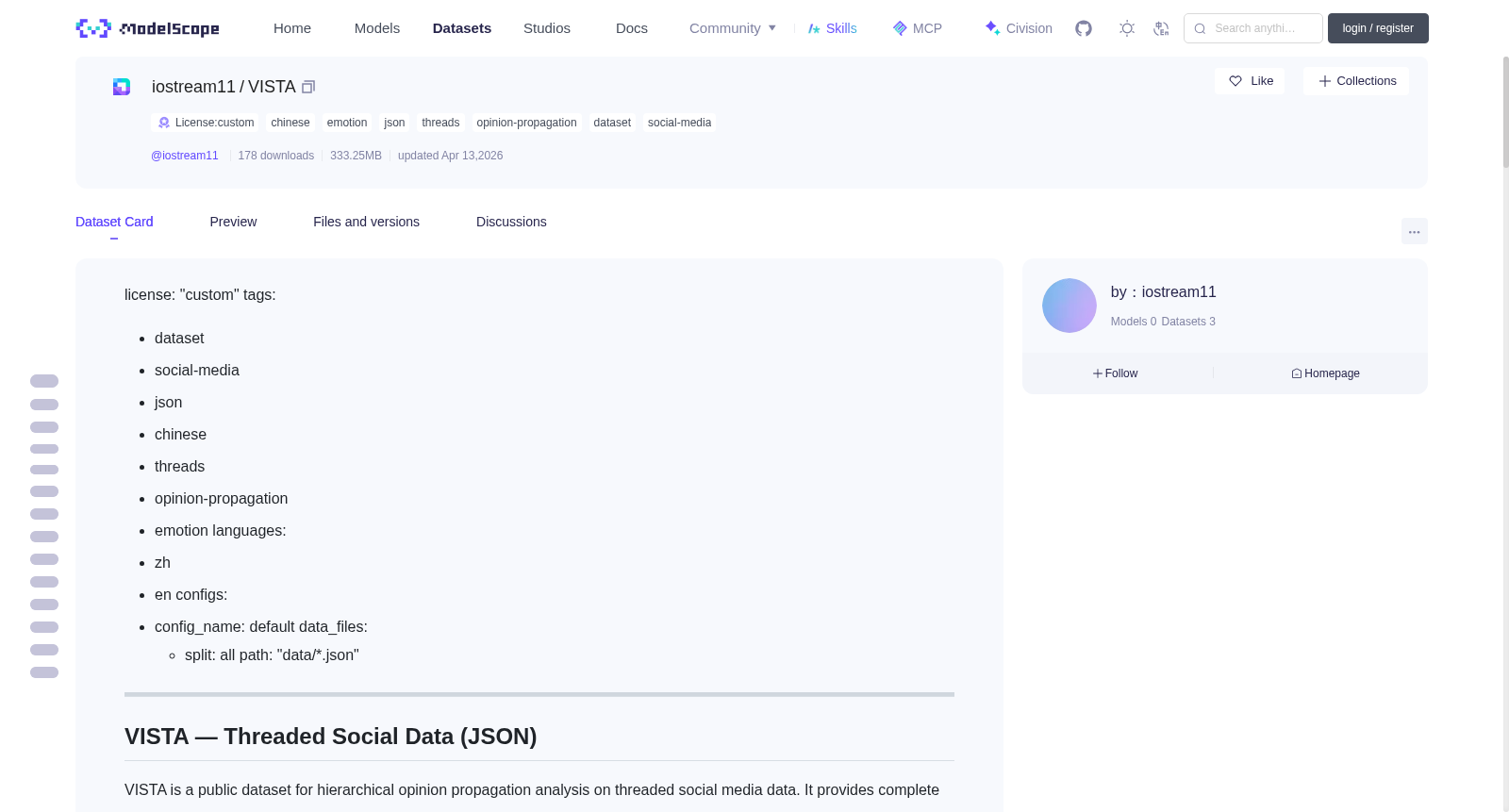Screen dimensions: 1509x812
Task: Click the 178 downloads text
Action: tap(276, 156)
